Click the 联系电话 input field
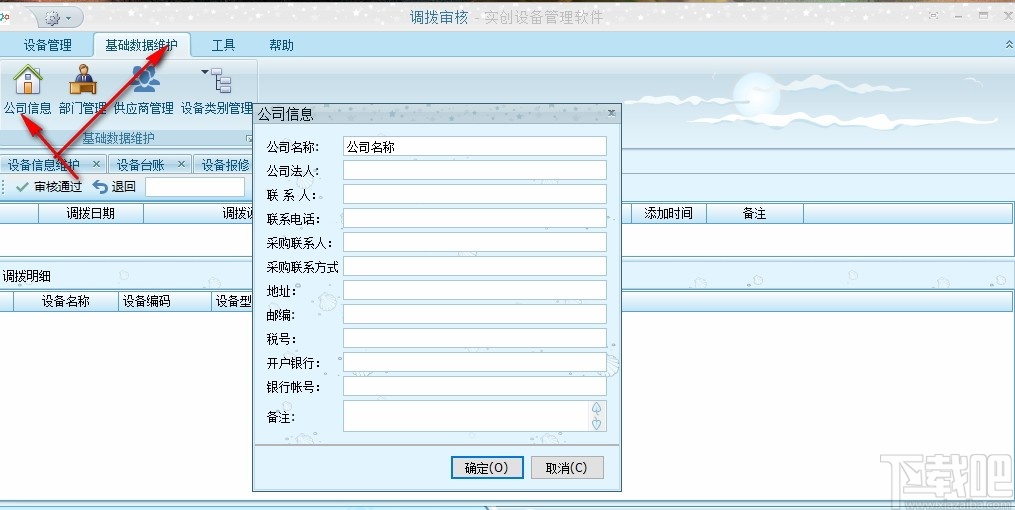The height and width of the screenshot is (510, 1015). point(474,218)
